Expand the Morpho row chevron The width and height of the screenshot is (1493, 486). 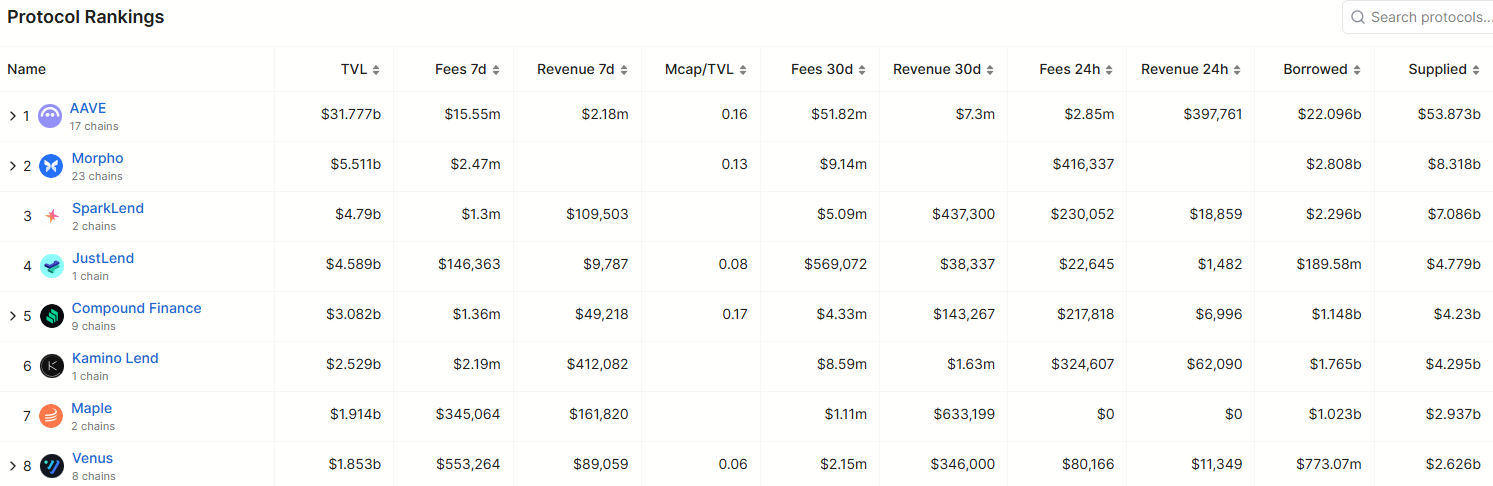click(x=12, y=166)
